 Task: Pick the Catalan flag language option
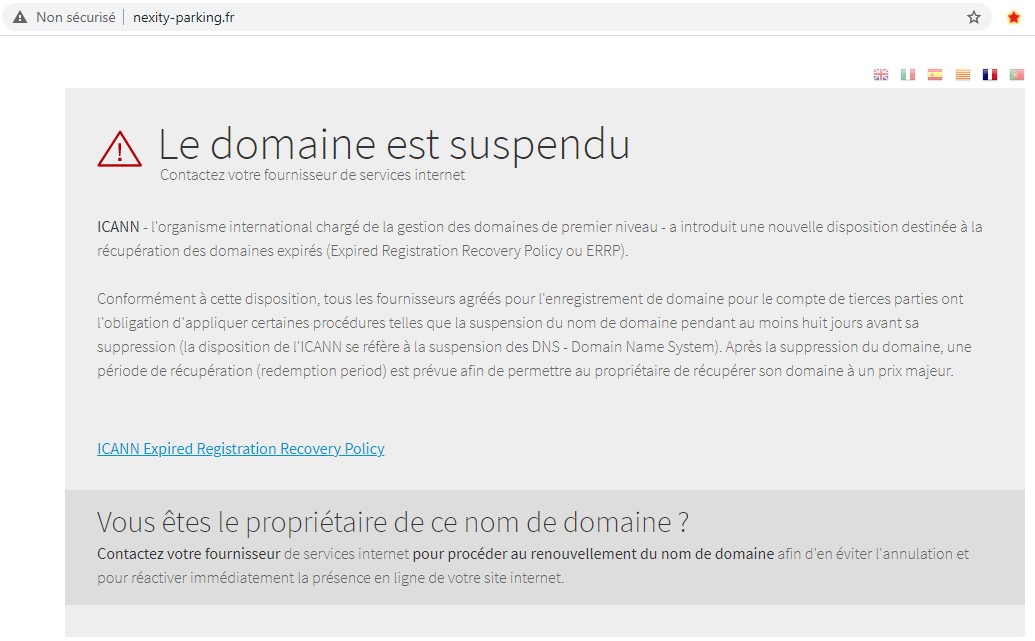coord(962,74)
